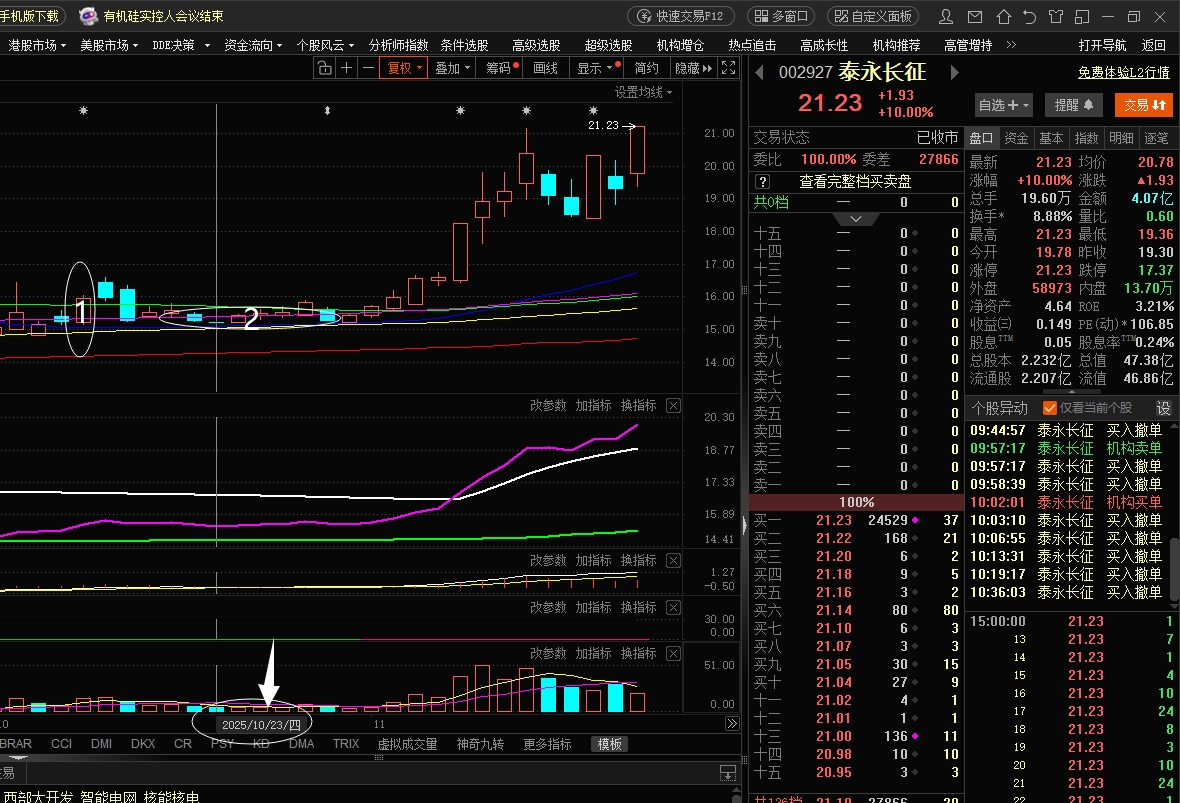Switch to 基本 tab
1180x803 pixels.
(1051, 138)
